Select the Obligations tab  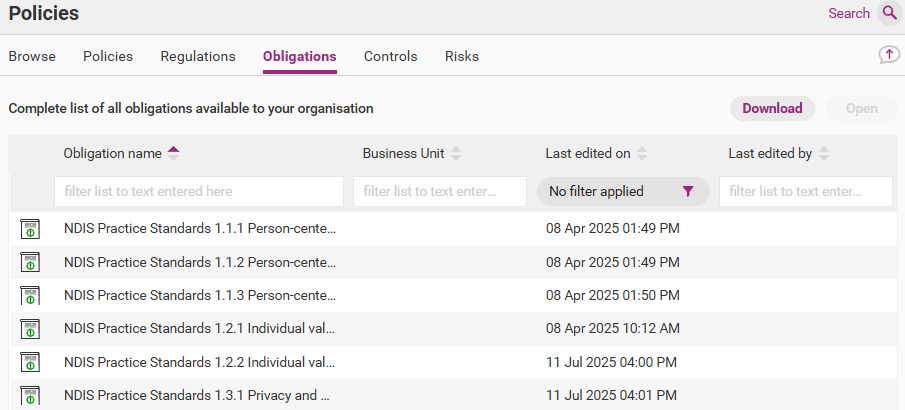click(x=300, y=57)
